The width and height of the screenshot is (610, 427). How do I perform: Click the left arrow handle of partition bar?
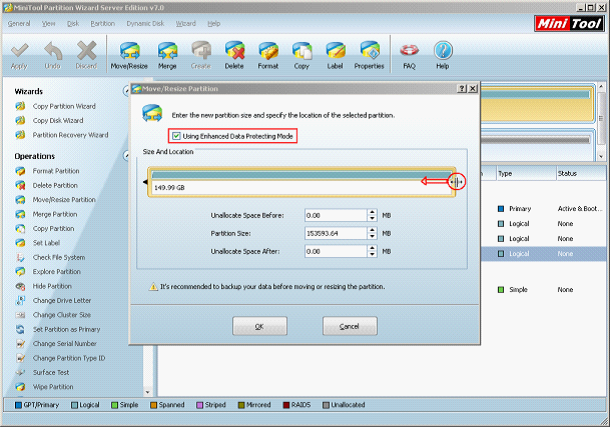(x=145, y=182)
